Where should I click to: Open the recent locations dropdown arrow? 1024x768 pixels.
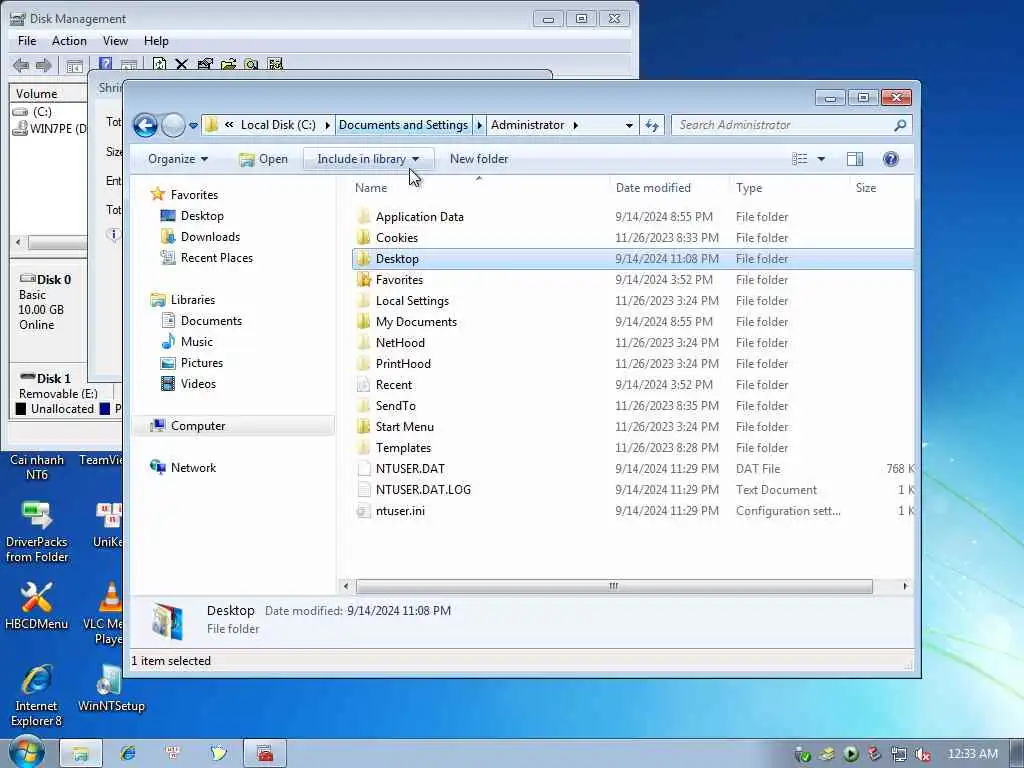193,125
